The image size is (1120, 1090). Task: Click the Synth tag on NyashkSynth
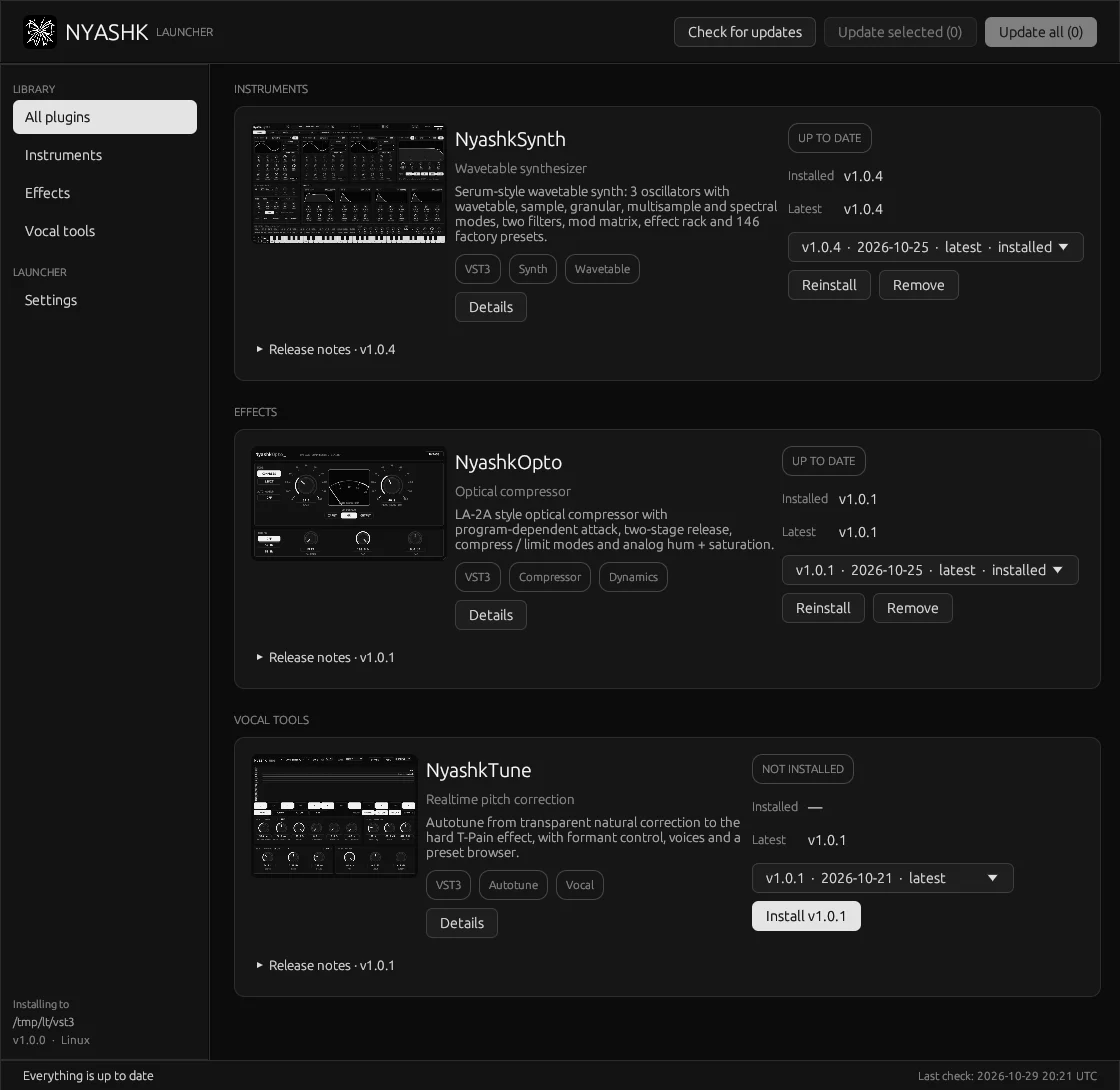pyautogui.click(x=532, y=269)
